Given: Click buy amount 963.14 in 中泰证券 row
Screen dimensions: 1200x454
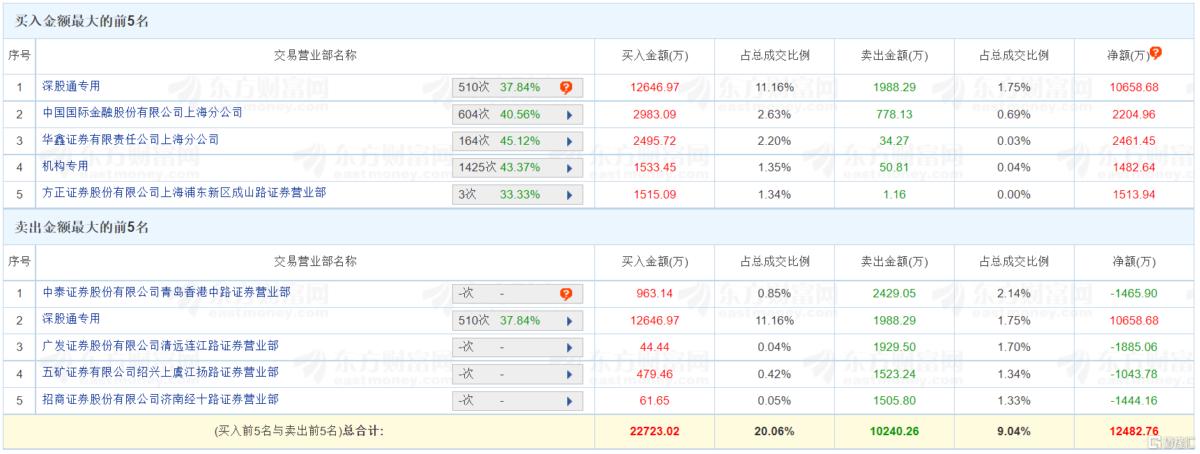Looking at the screenshot, I should point(657,294).
